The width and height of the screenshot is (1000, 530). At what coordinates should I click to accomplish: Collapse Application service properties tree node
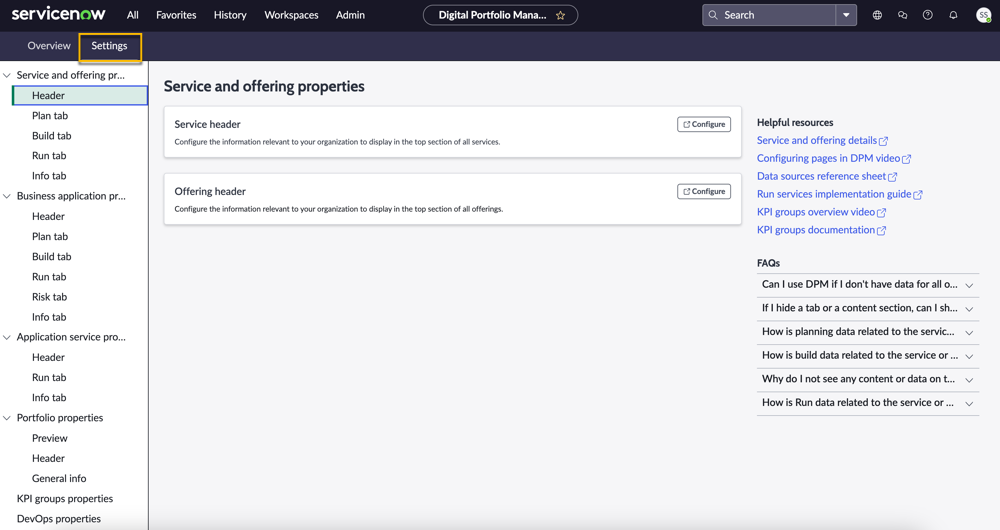[x=7, y=337]
